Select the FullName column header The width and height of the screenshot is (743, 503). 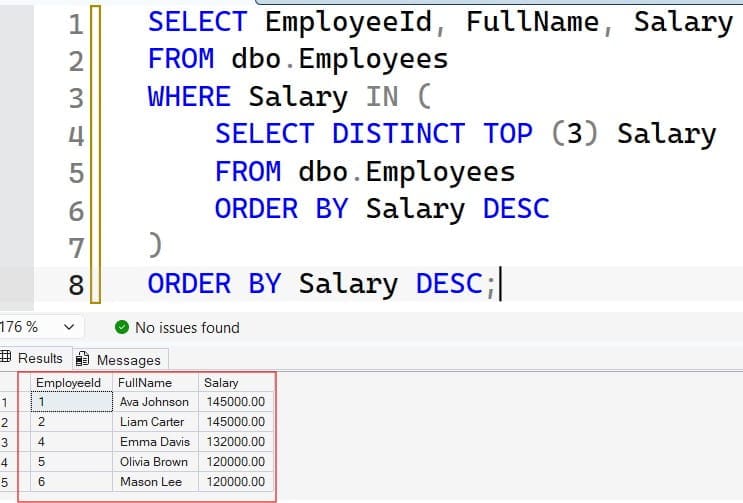tap(155, 383)
